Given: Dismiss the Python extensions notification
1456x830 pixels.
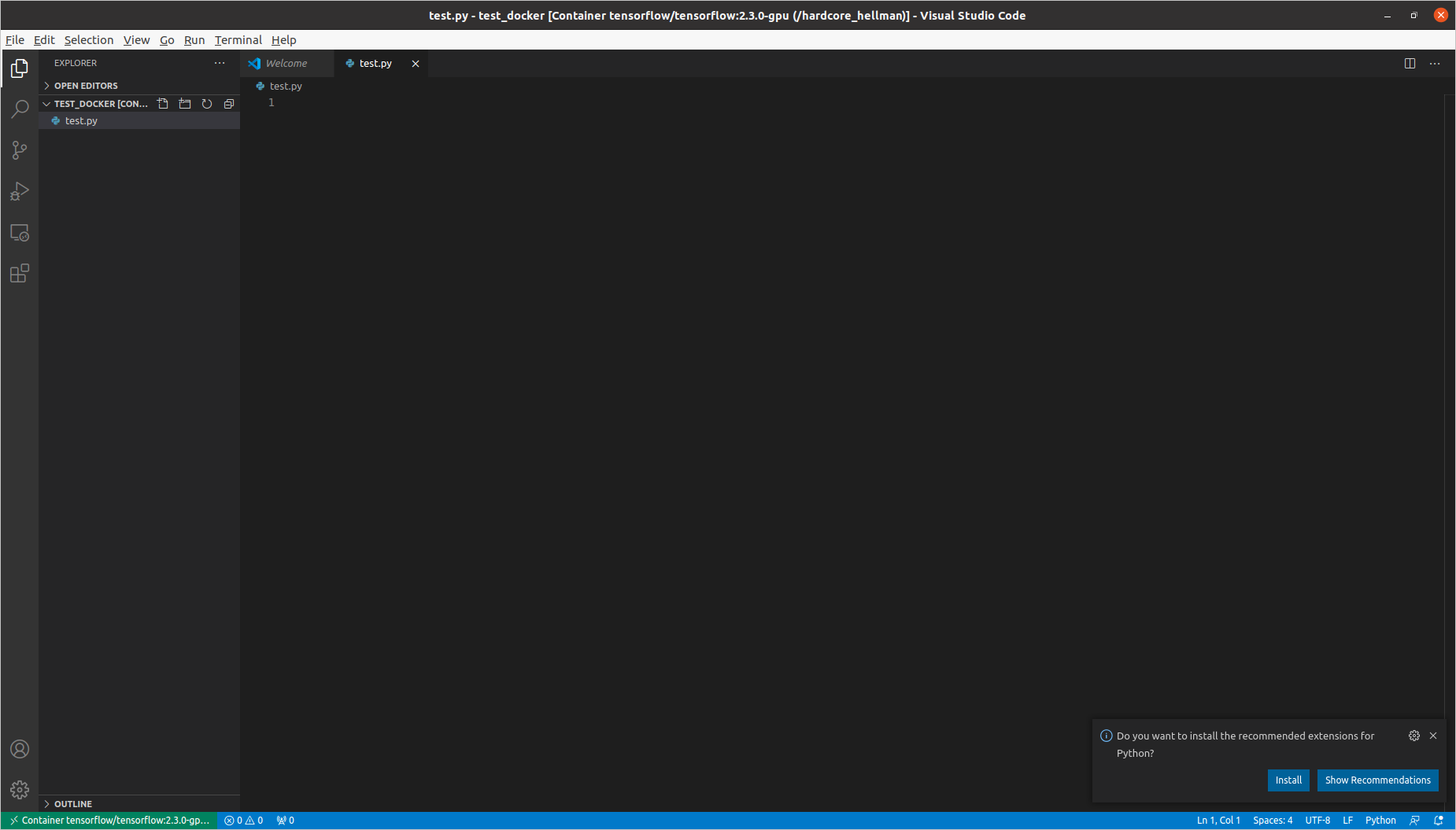Looking at the screenshot, I should 1433,736.
